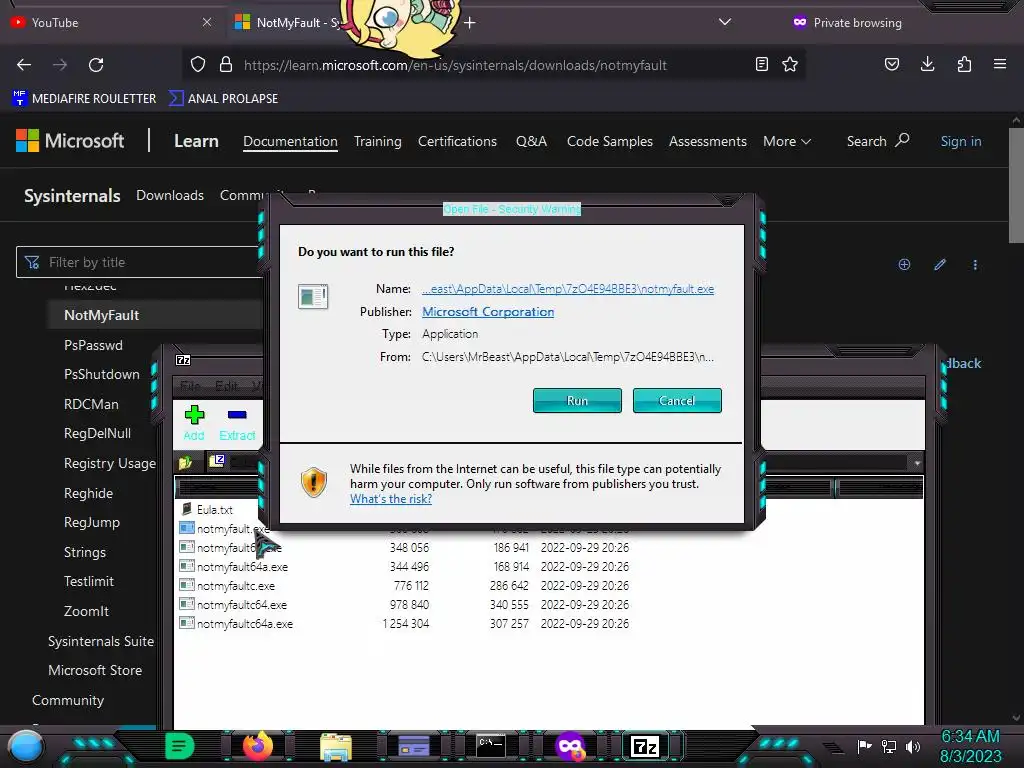The image size is (1024, 768).
Task: Select Strings in the sidebar
Action: pos(85,552)
